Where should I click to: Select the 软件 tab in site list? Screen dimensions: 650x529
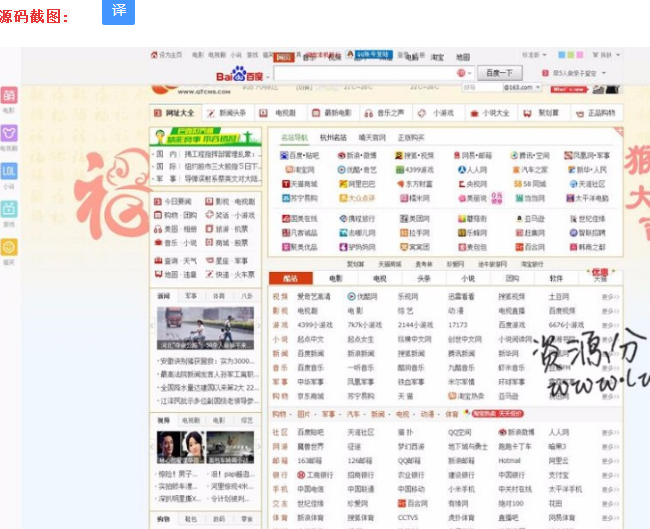click(556, 279)
